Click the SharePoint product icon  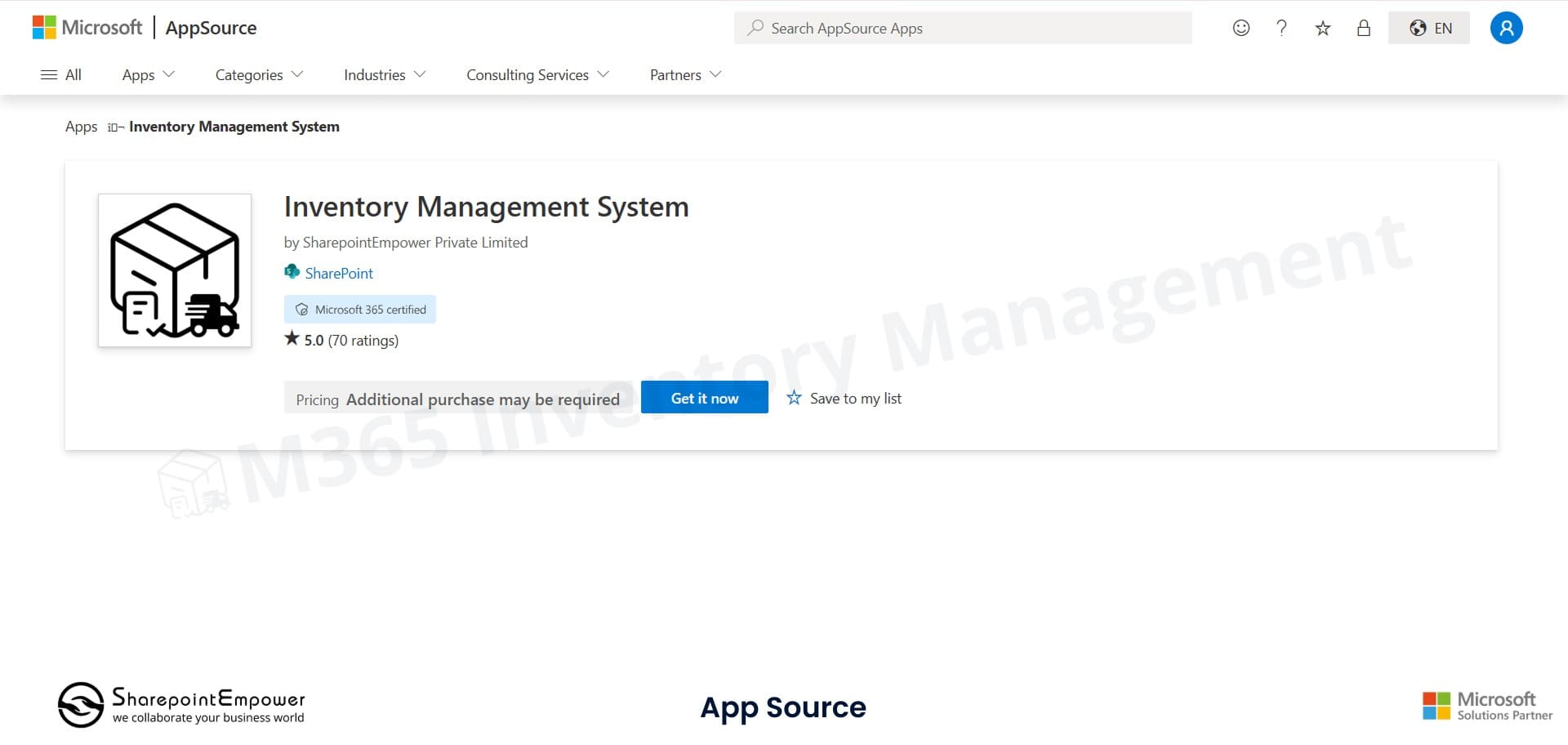pyautogui.click(x=292, y=272)
